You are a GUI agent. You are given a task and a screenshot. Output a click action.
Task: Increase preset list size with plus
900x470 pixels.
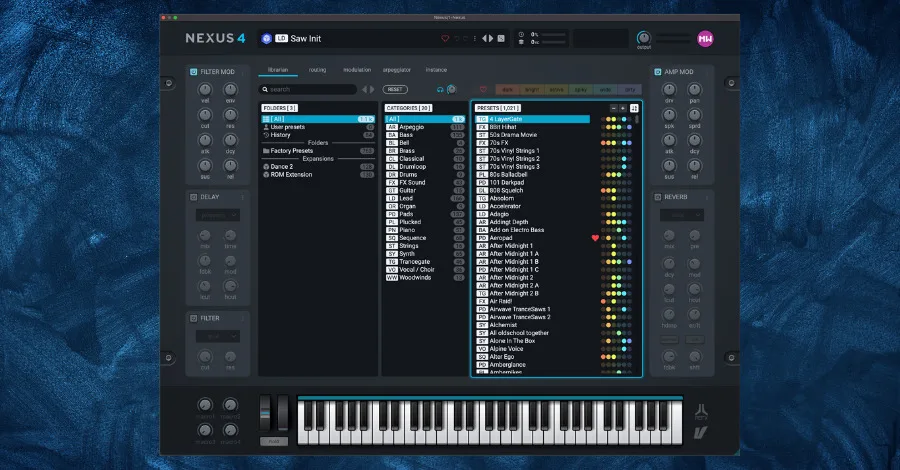pos(623,108)
